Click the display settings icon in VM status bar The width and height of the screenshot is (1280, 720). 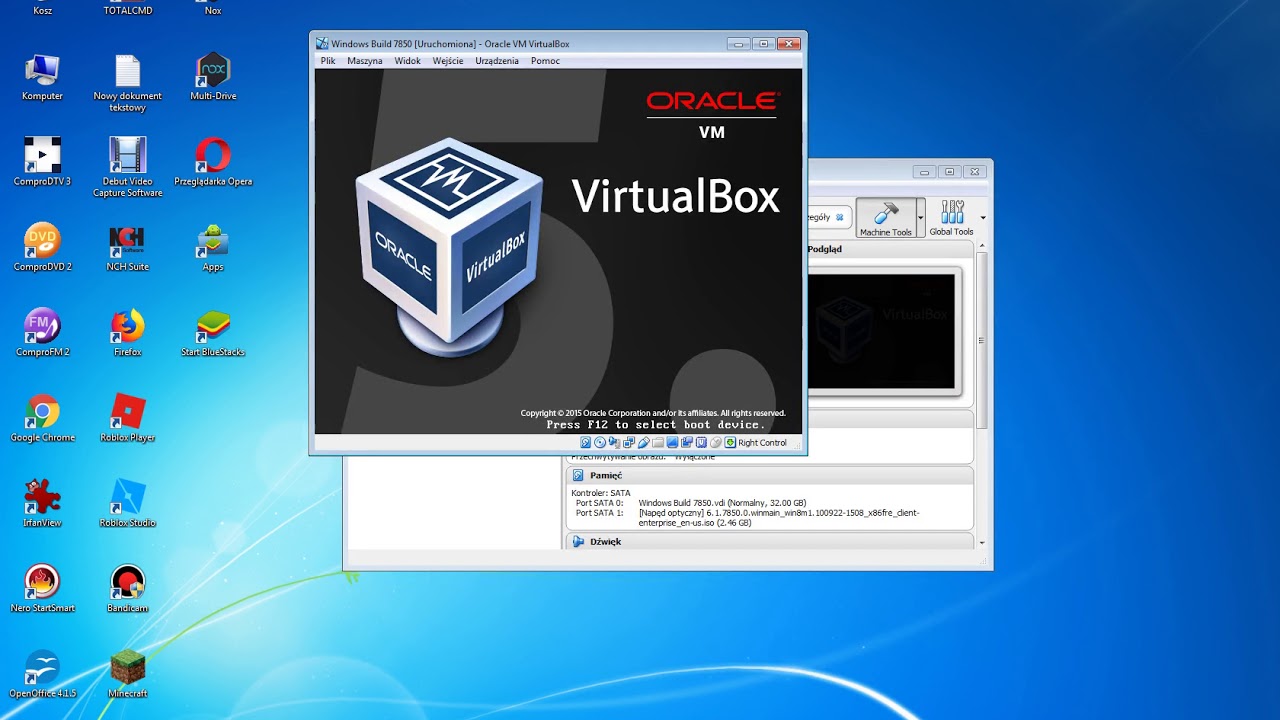click(x=672, y=442)
